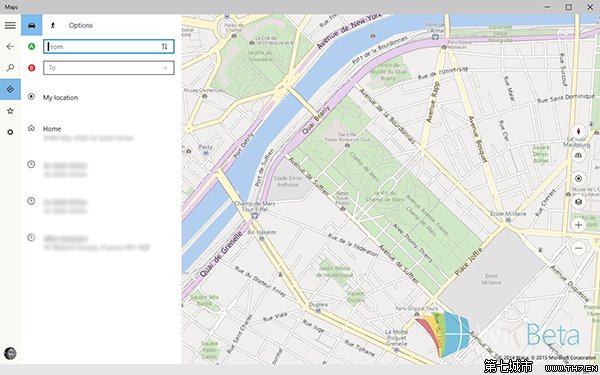Zoom in with the plus button
Screen dimensions: 600x375
click(x=579, y=225)
